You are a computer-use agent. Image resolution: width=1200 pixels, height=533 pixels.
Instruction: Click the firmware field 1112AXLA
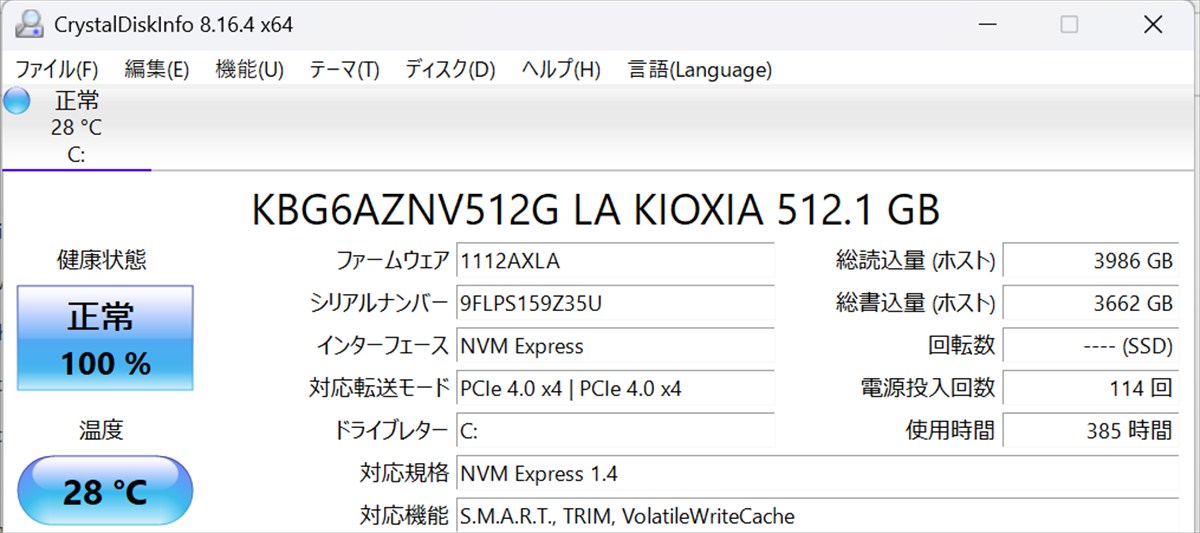pyautogui.click(x=614, y=262)
